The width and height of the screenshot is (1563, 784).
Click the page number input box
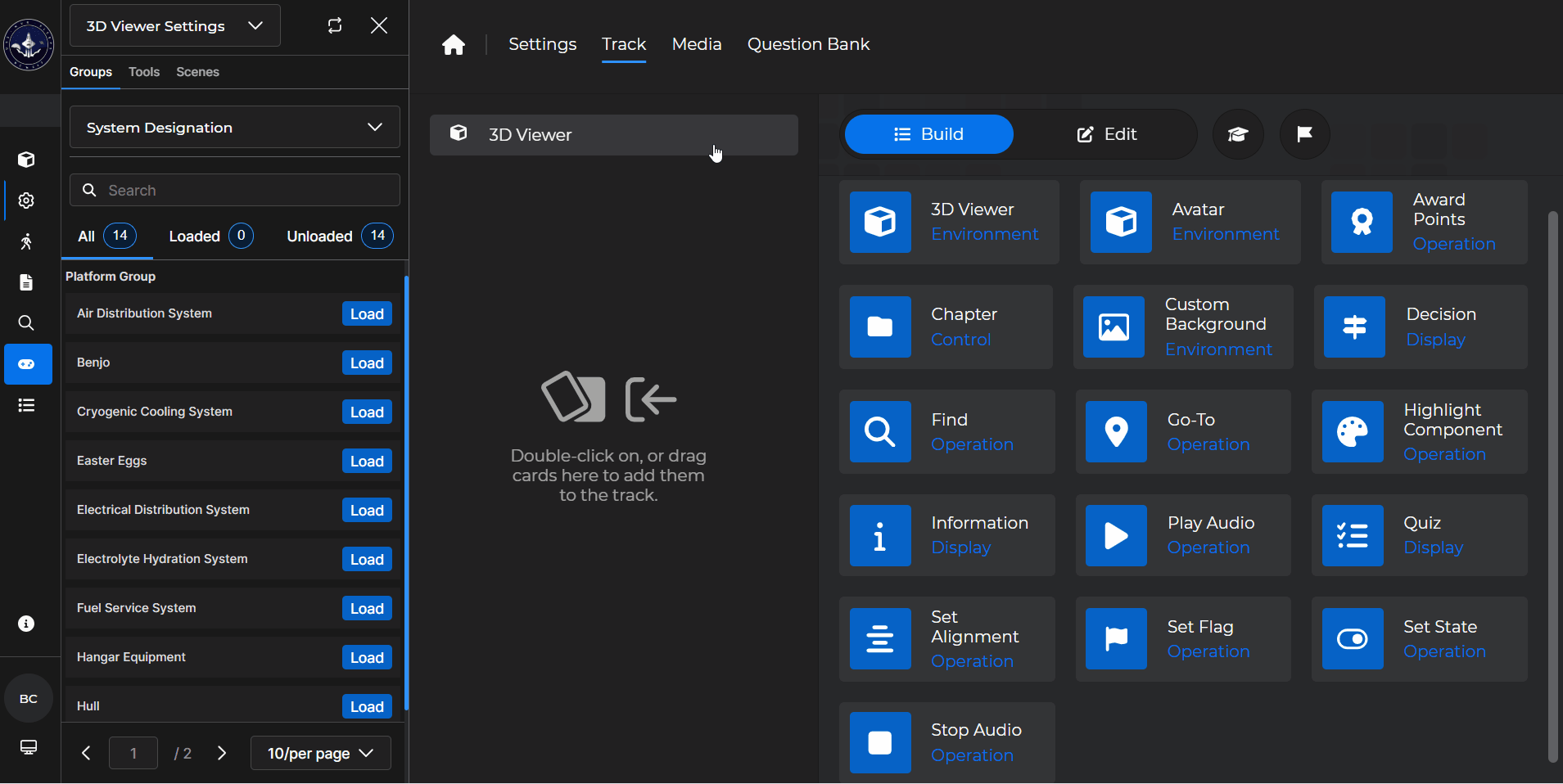click(x=133, y=753)
